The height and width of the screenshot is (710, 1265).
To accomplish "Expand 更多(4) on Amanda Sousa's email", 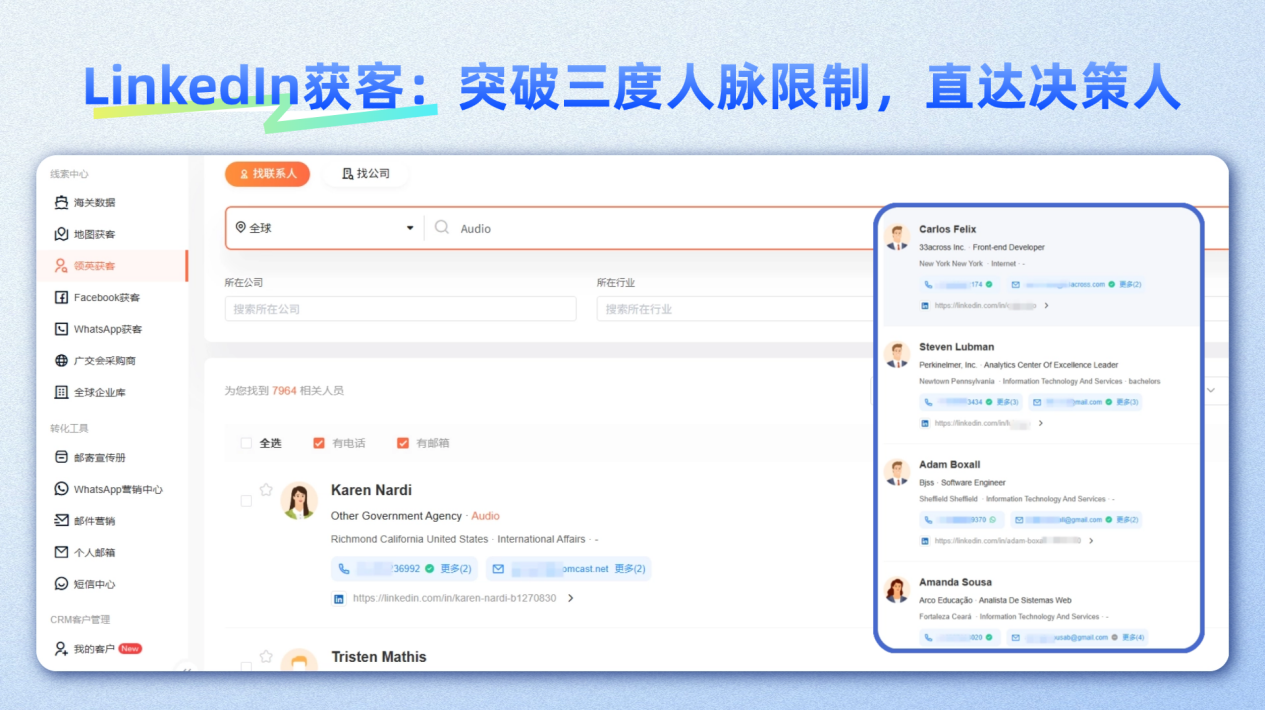I will 1133,637.
